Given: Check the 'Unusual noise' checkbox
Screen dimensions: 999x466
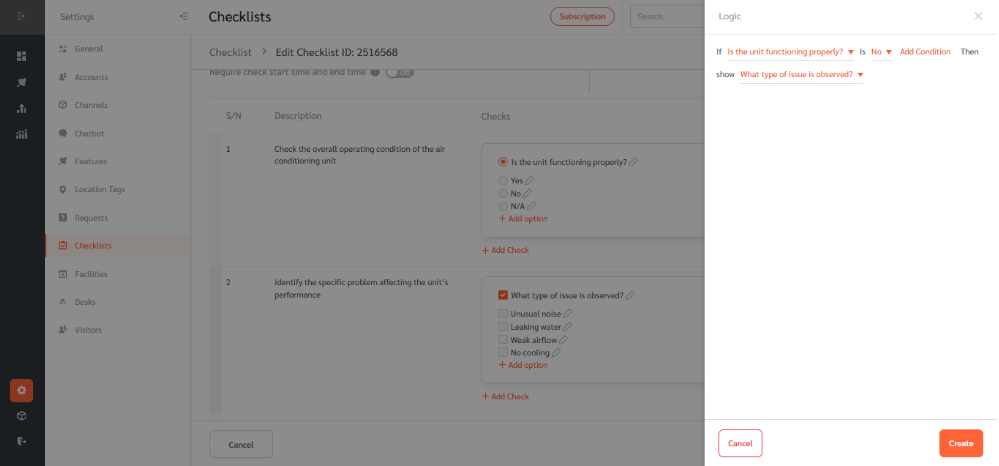Looking at the screenshot, I should [x=503, y=314].
